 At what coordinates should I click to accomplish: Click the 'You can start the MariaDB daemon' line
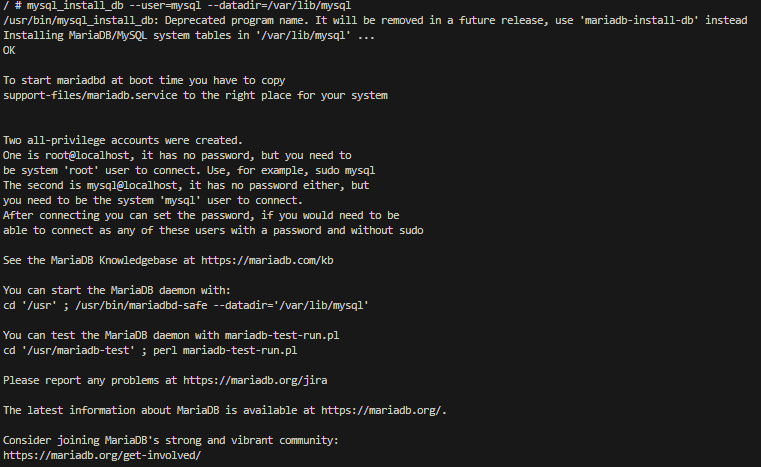tap(117, 290)
